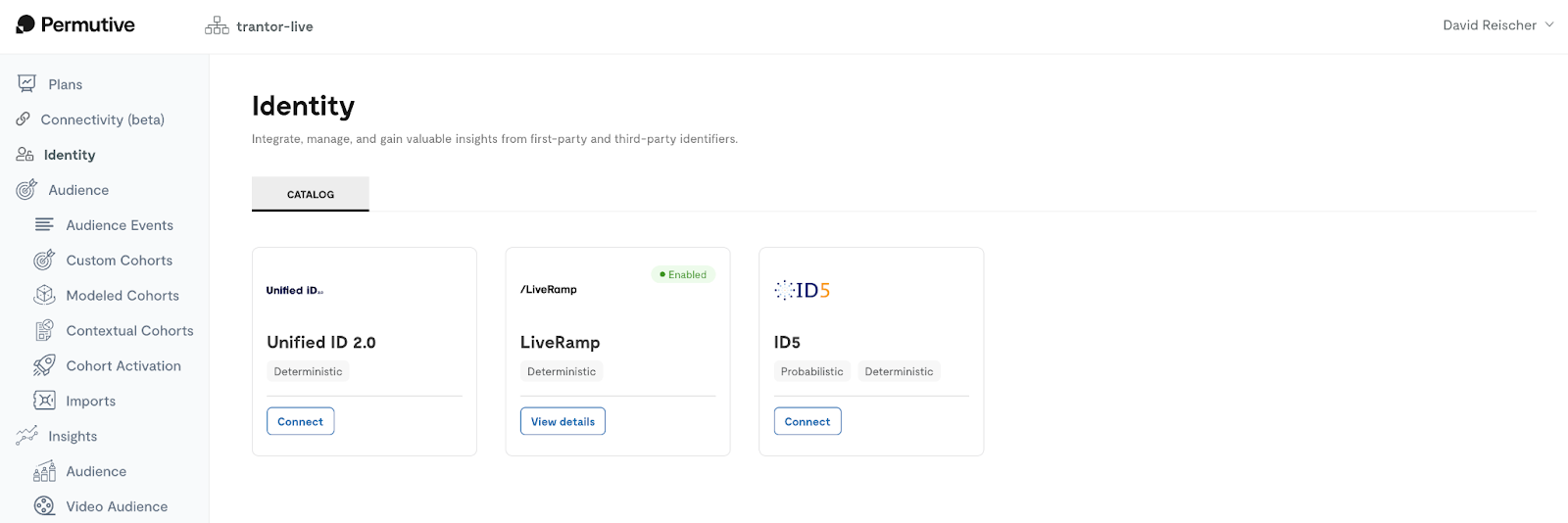
Task: View details for LiveRamp
Action: click(563, 421)
